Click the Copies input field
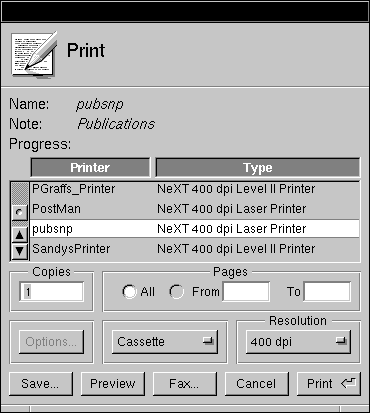Viewport: 370px width, 413px height. (x=52, y=292)
